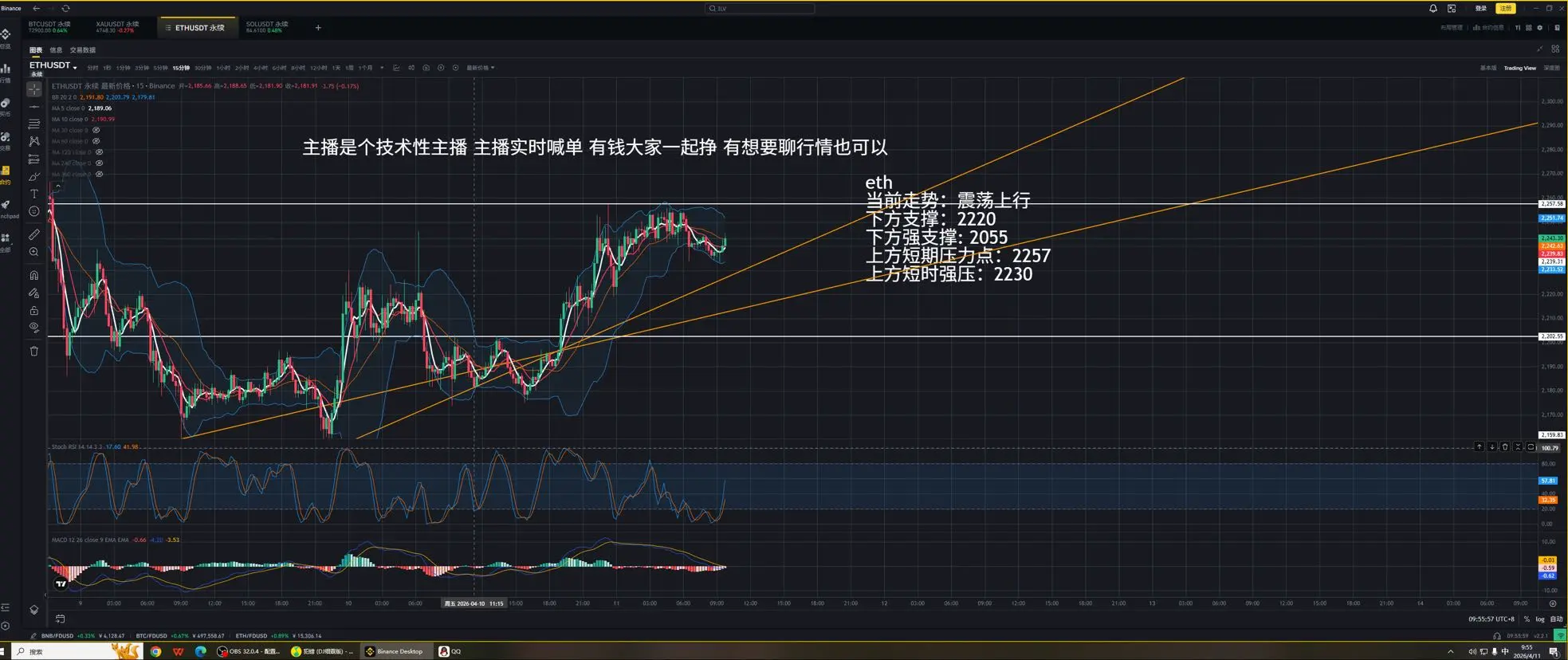This screenshot has height=660, width=1568.
Task: Open the long/short position forecast tool
Action: [34, 159]
